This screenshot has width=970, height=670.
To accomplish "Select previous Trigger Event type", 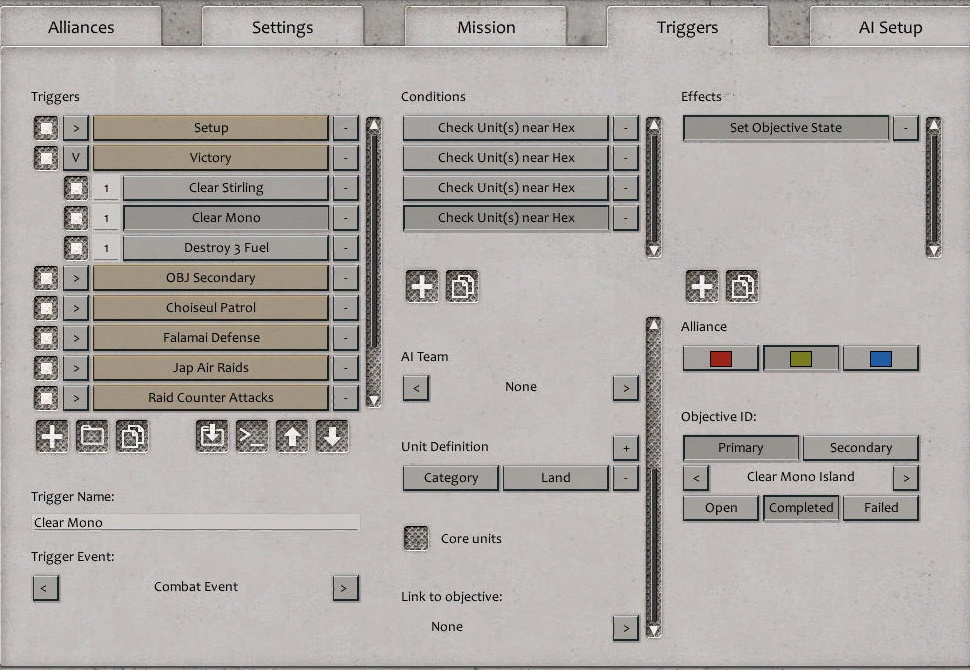I will point(46,588).
